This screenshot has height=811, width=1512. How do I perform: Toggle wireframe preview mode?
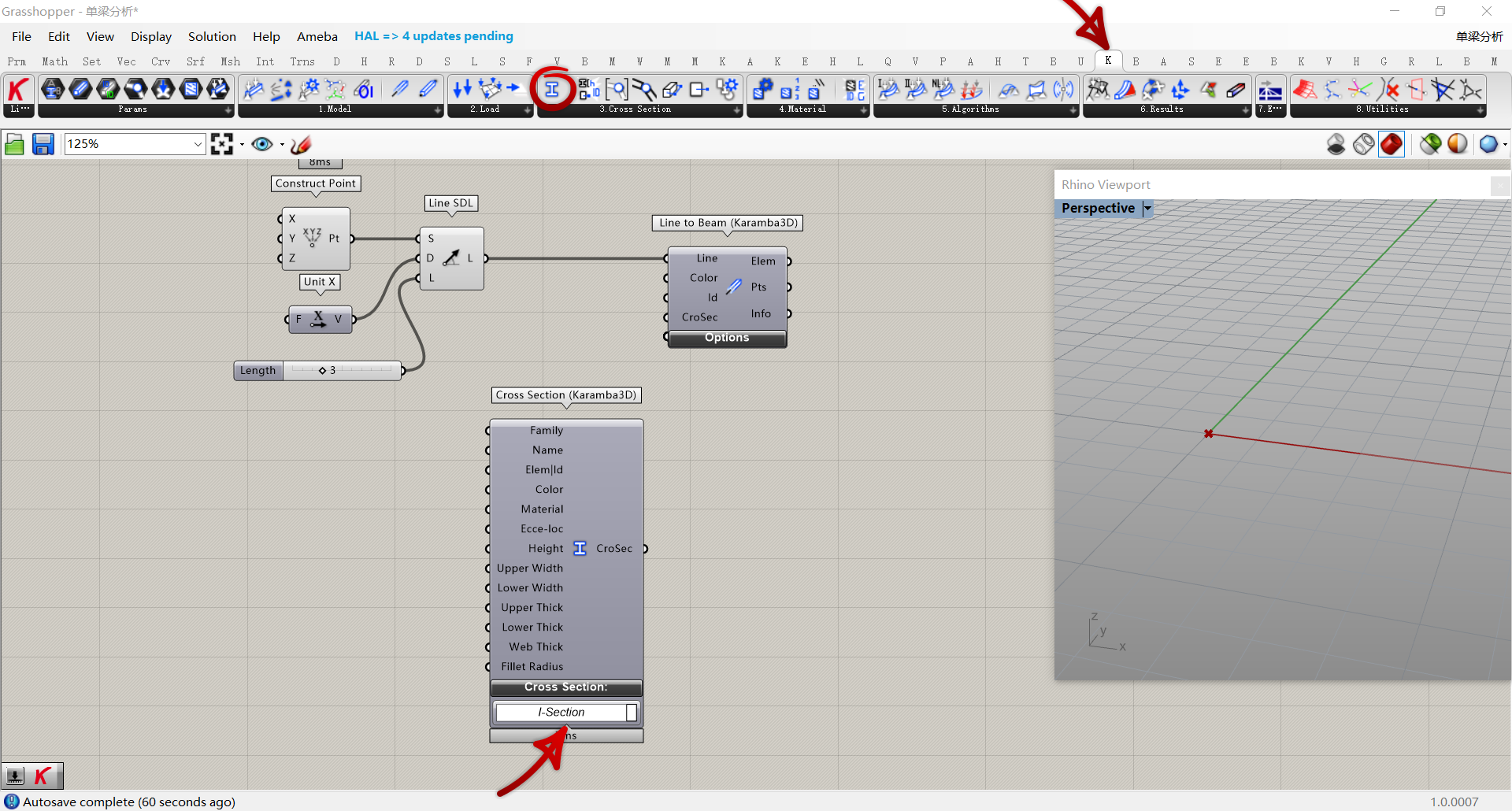[x=1364, y=144]
